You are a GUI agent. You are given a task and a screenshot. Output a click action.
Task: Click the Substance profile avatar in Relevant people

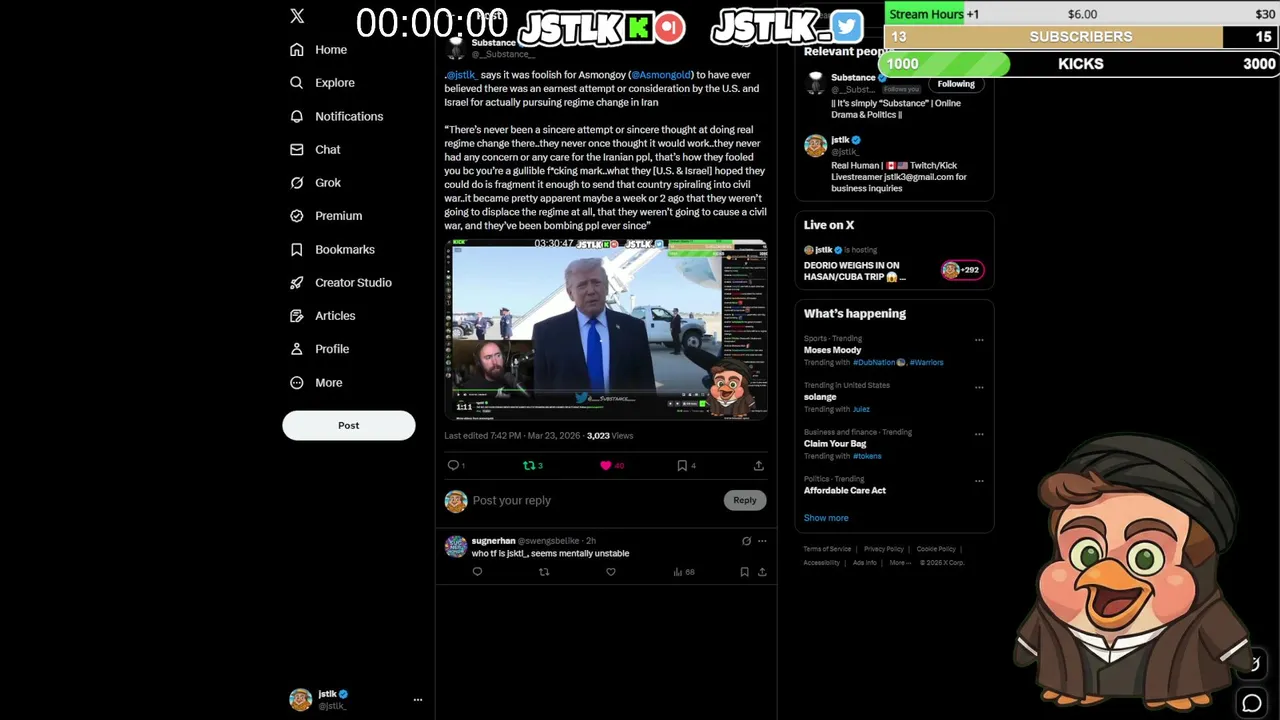[x=815, y=82]
